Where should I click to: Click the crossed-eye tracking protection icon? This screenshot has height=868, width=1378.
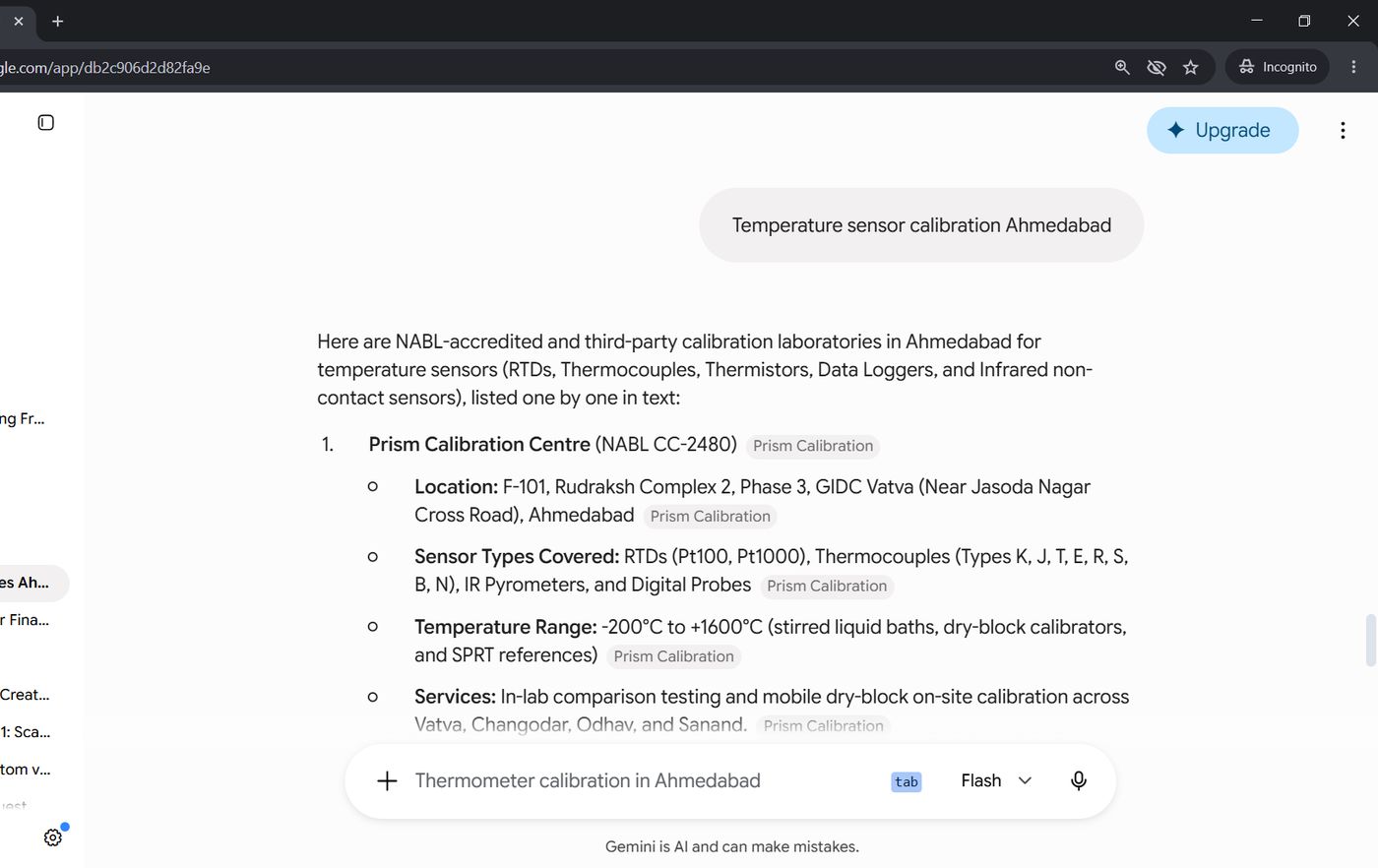[1157, 67]
